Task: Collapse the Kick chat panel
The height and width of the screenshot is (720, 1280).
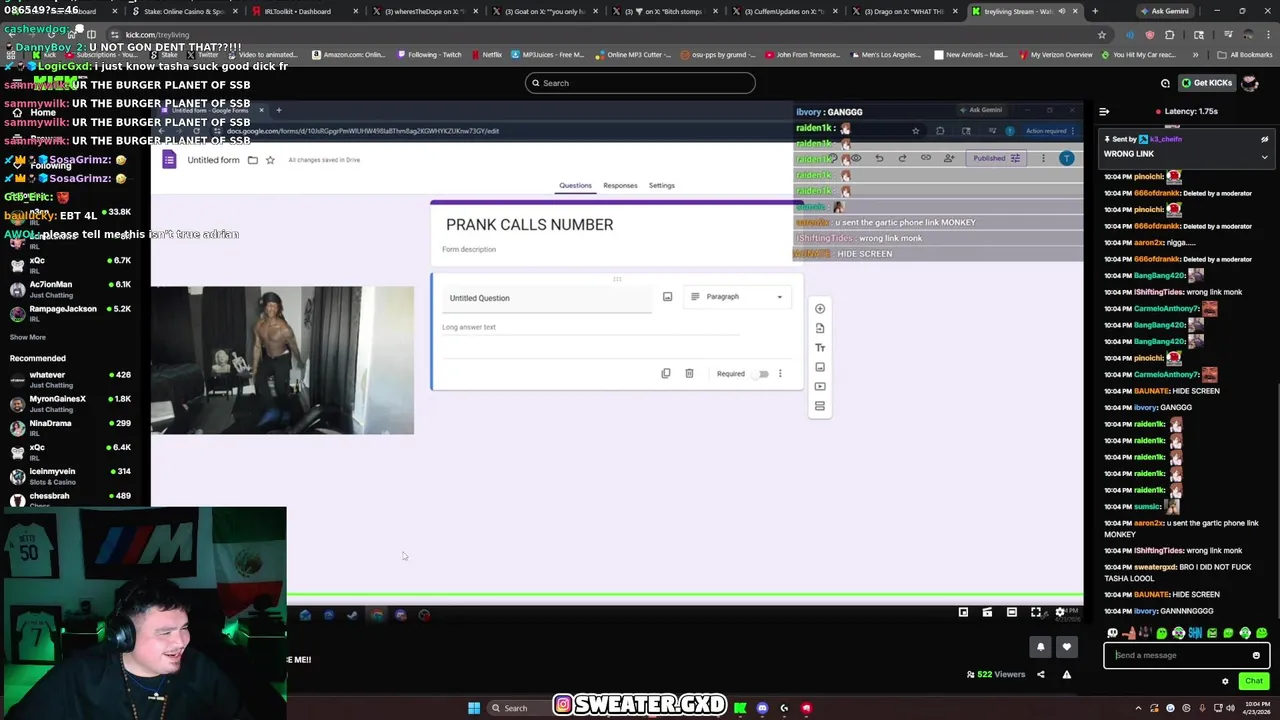Action: click(x=1104, y=112)
